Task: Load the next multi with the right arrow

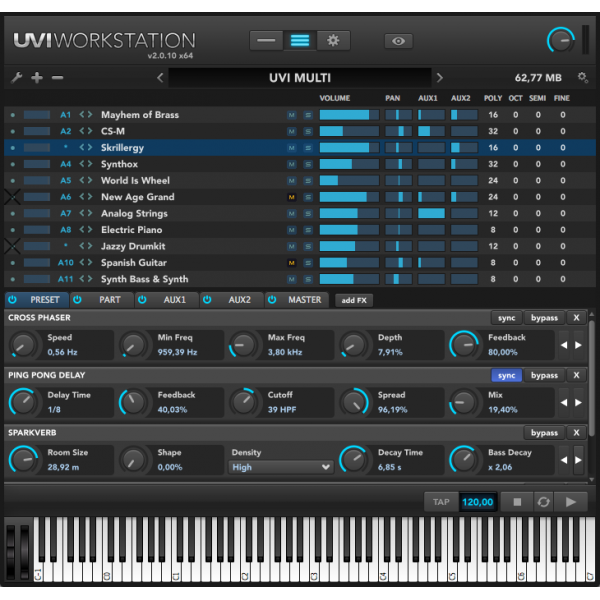Action: 440,78
